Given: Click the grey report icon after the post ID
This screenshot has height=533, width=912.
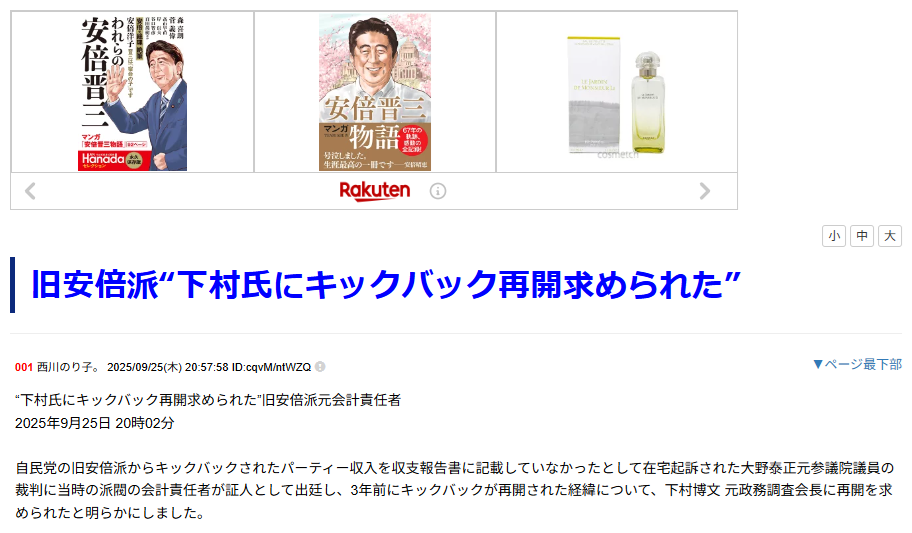Looking at the screenshot, I should click(x=320, y=367).
